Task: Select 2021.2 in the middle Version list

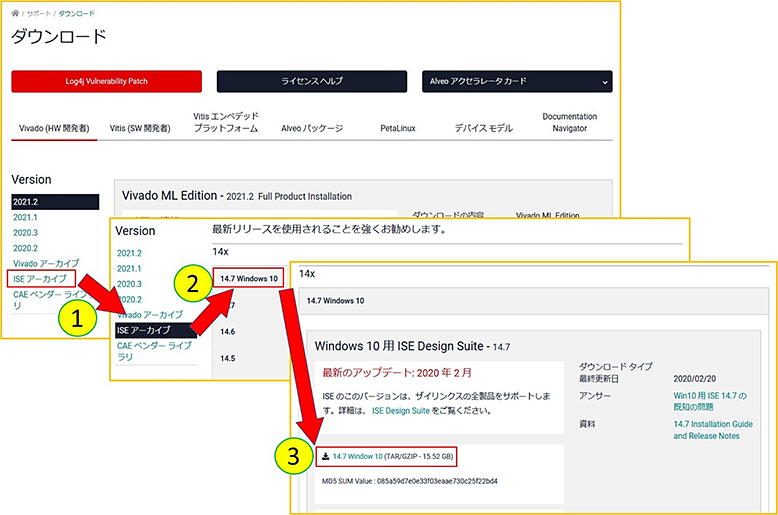Action: [x=130, y=253]
